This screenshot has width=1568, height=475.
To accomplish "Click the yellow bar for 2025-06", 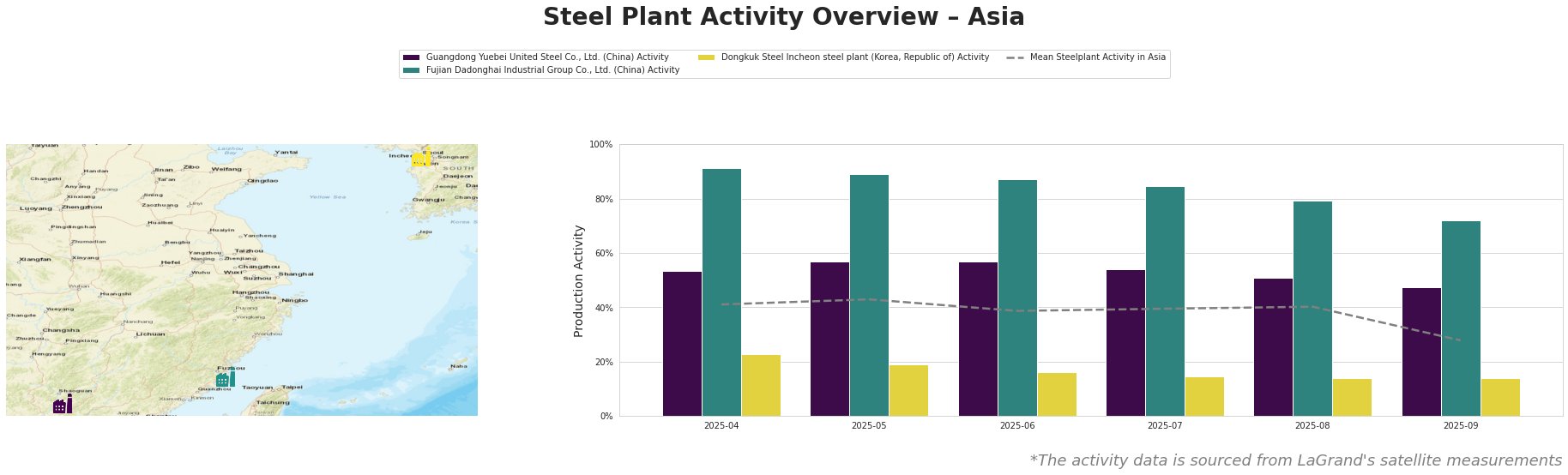I will coord(1057,394).
